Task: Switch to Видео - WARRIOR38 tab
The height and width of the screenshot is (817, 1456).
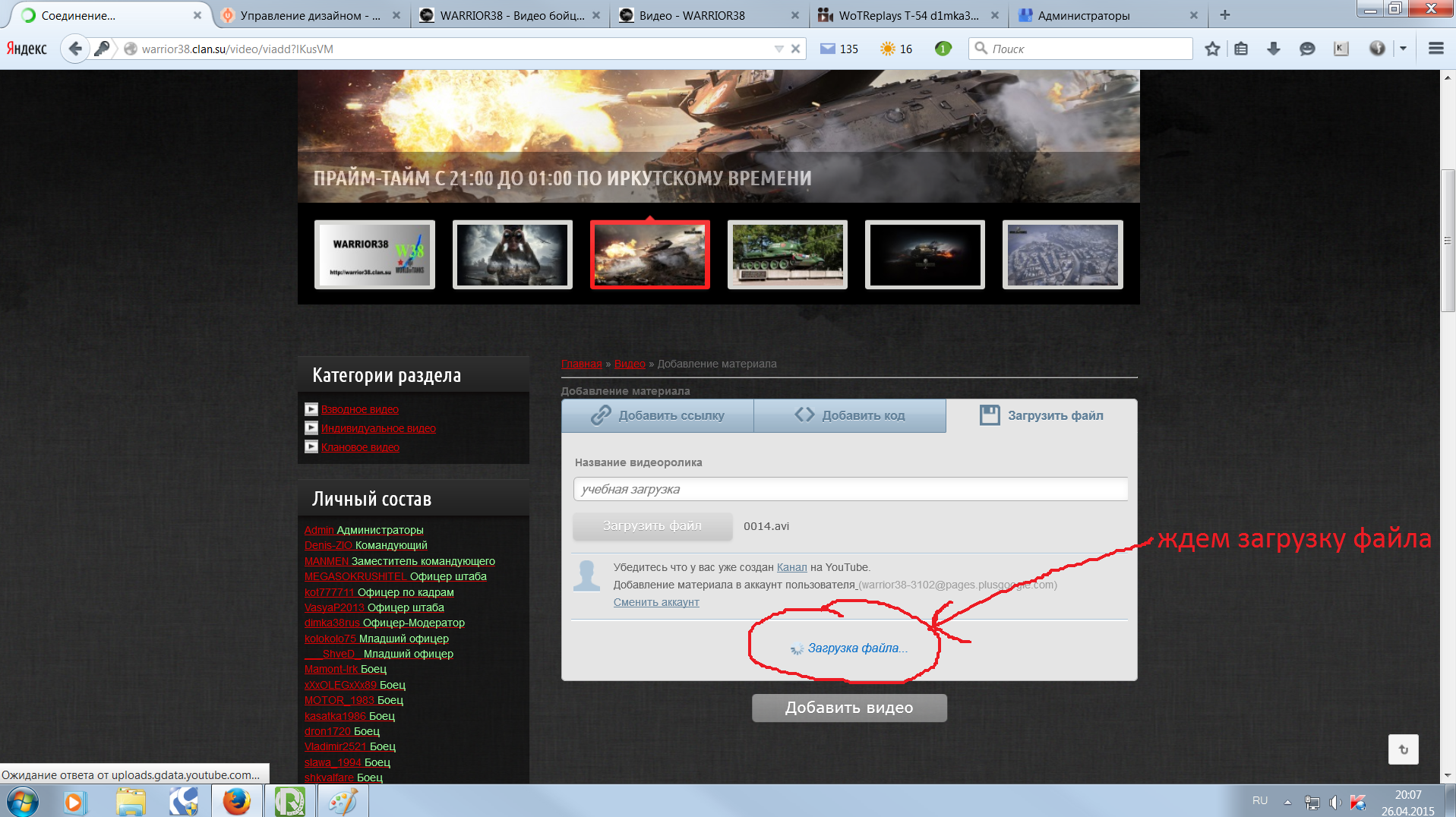Action: (x=709, y=15)
